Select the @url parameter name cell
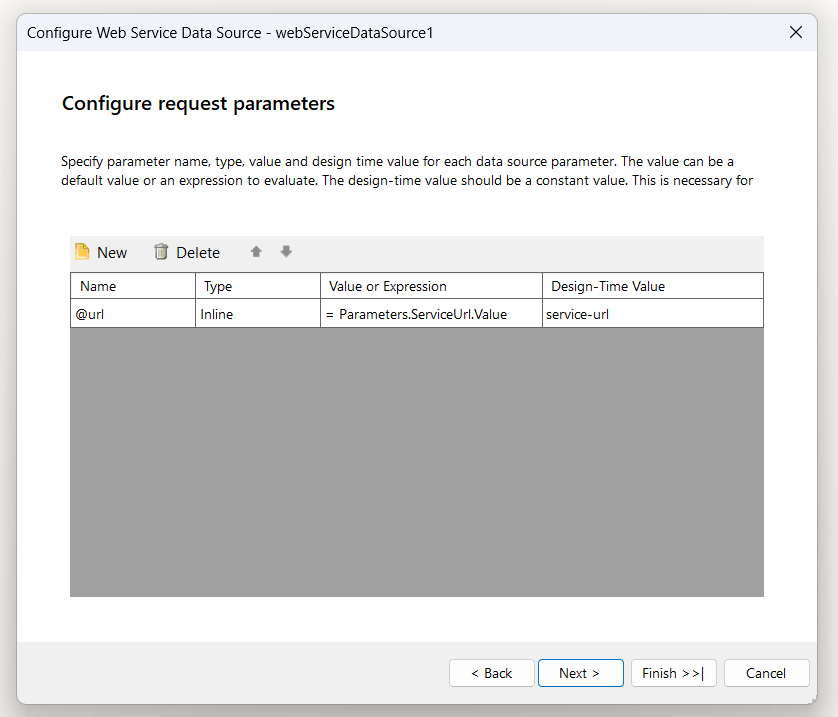 pos(132,314)
